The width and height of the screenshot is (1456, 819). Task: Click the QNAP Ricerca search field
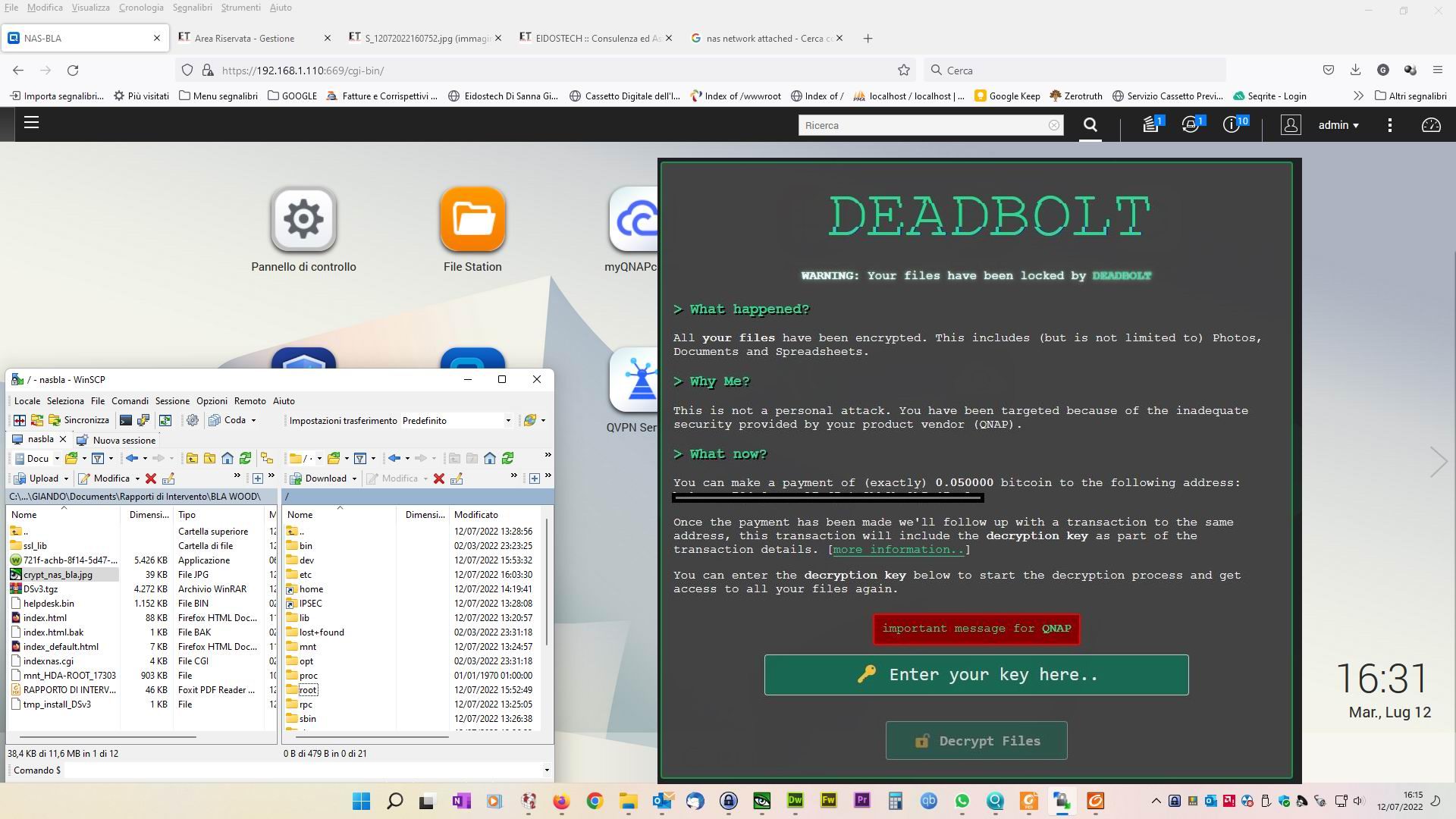pyautogui.click(x=930, y=125)
